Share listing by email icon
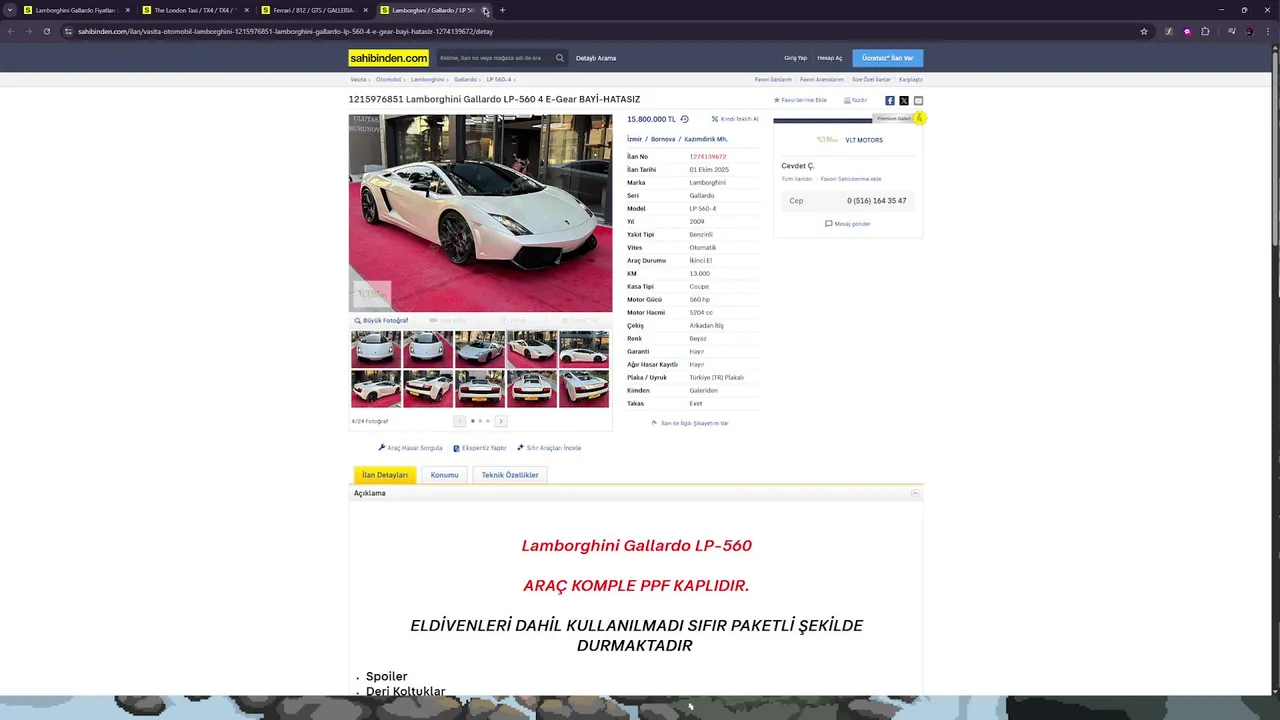1280x720 pixels. 918,100
